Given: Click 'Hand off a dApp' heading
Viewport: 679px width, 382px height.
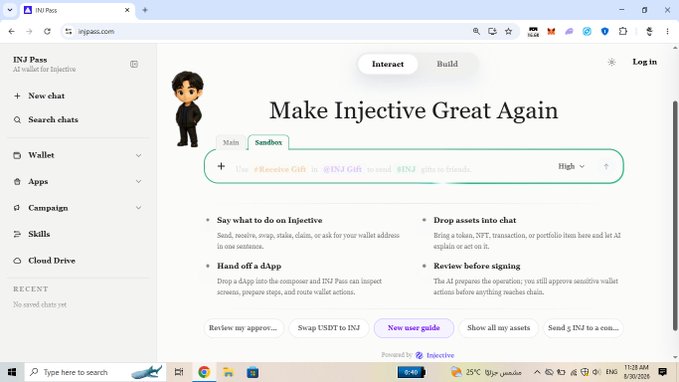Looking at the screenshot, I should [x=249, y=266].
